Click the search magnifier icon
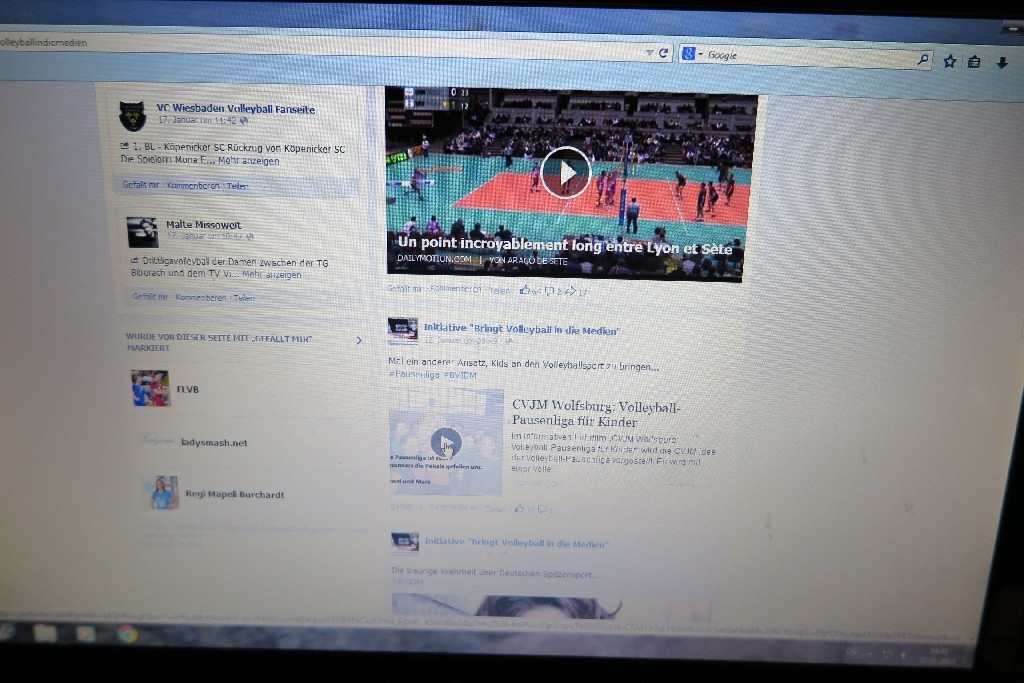1024x683 pixels. [x=923, y=60]
